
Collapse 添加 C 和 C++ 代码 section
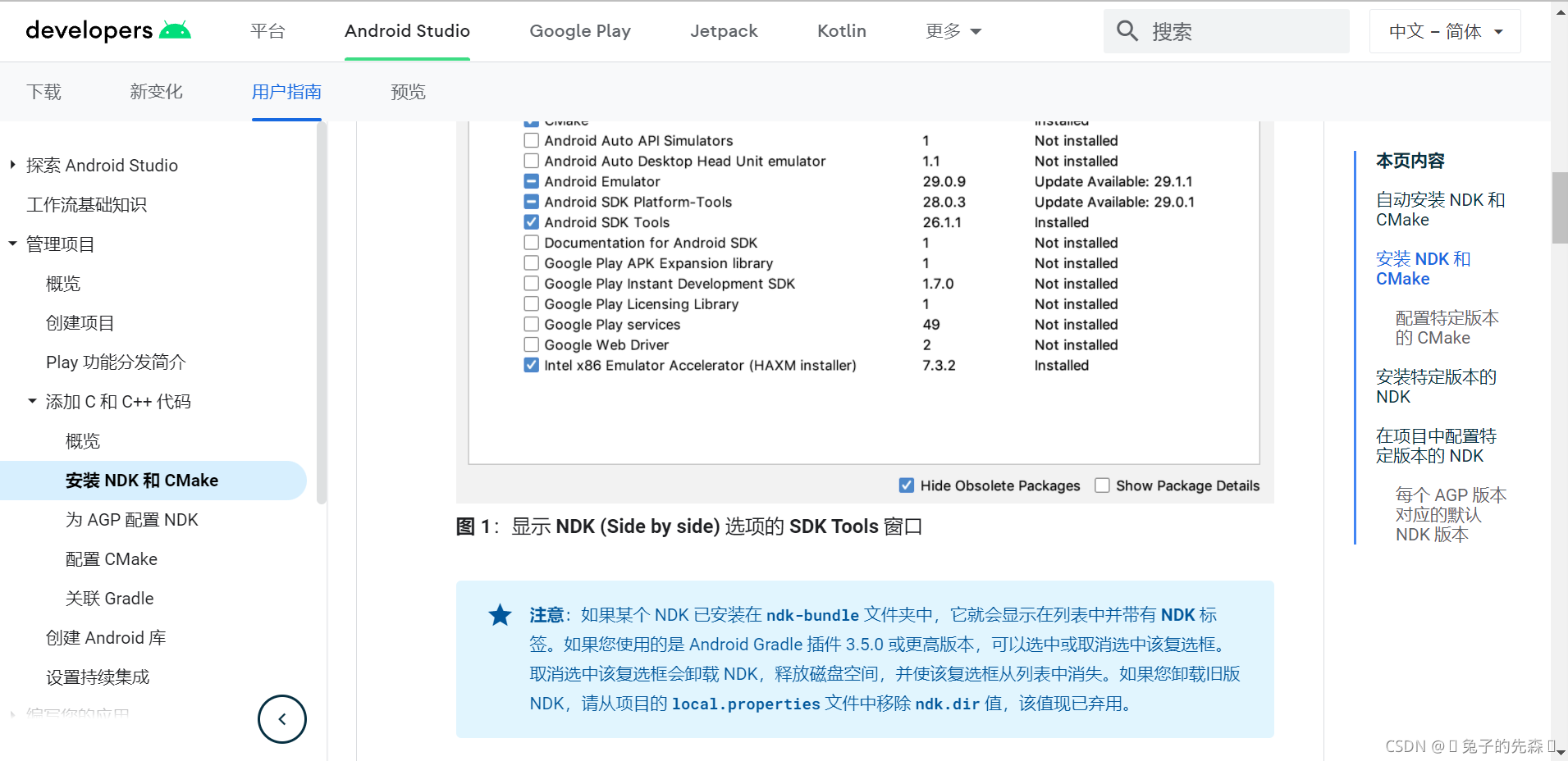(x=32, y=401)
